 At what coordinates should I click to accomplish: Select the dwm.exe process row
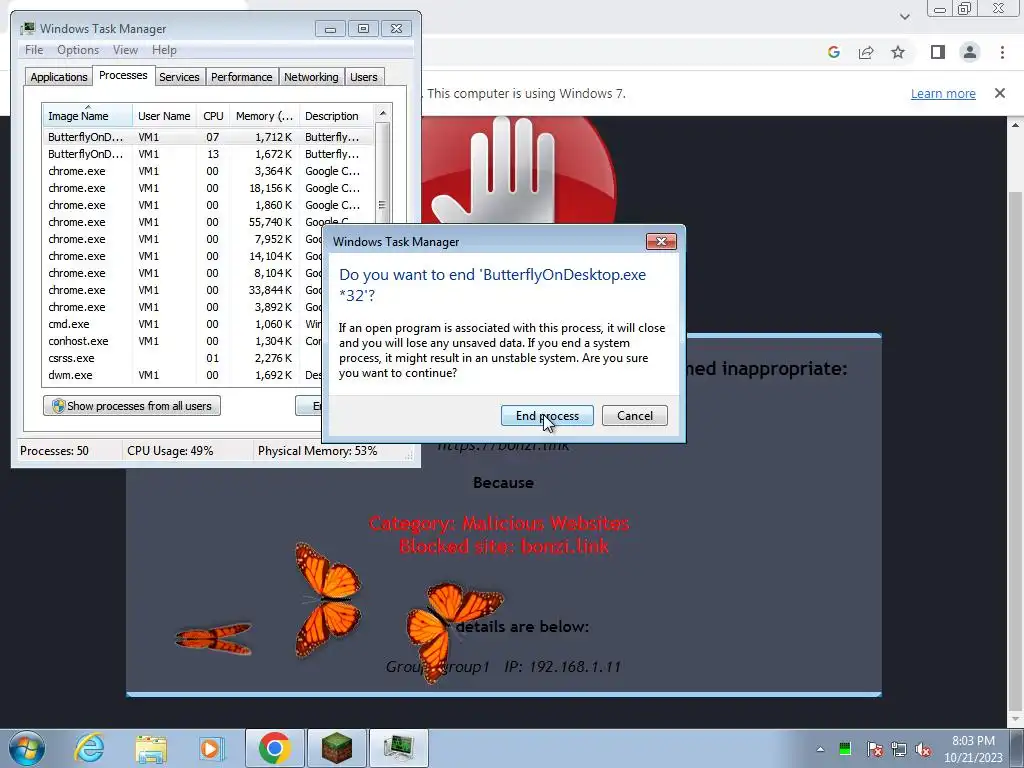(x=183, y=375)
